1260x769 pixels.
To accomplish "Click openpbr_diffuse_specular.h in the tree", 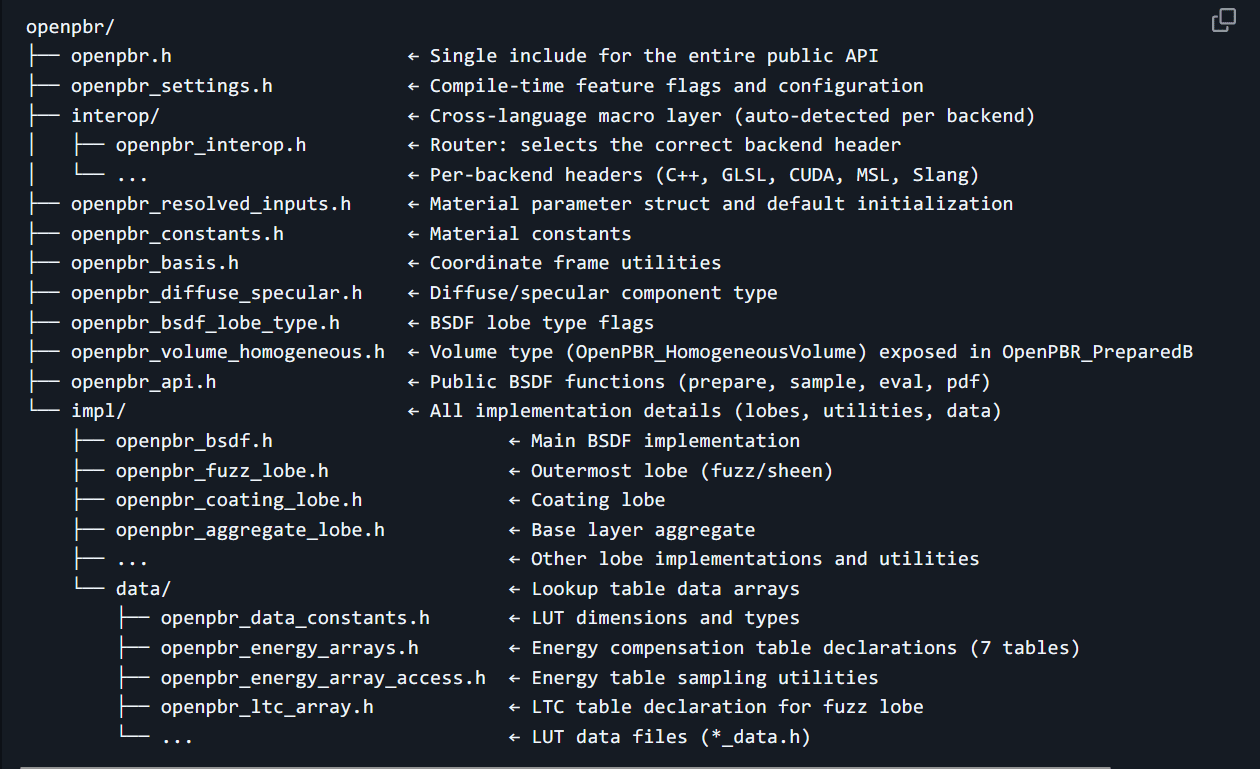I will (x=216, y=293).
